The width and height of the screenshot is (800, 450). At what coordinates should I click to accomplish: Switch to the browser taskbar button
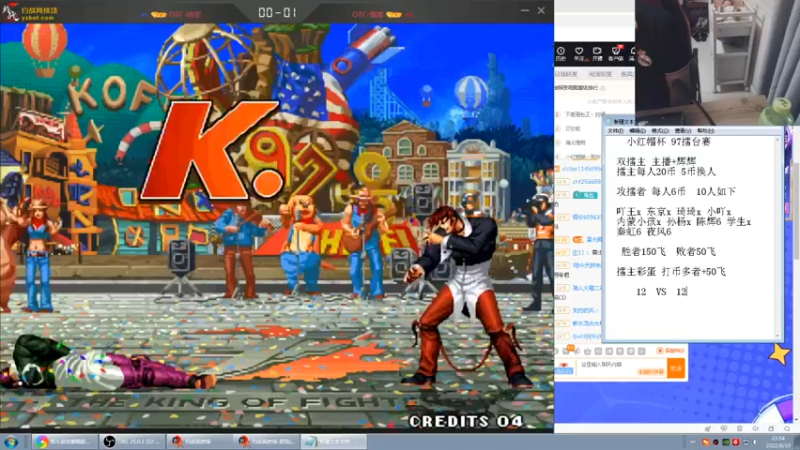65,442
